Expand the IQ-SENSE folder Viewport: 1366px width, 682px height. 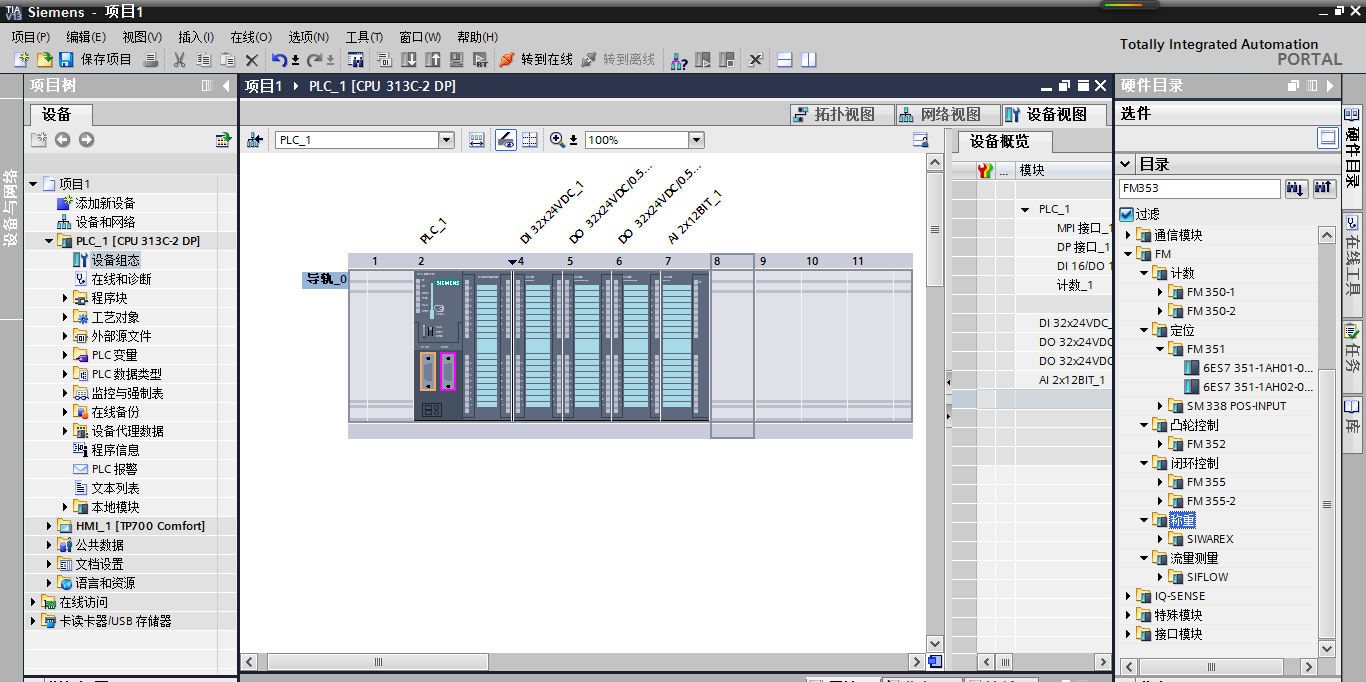(1129, 596)
